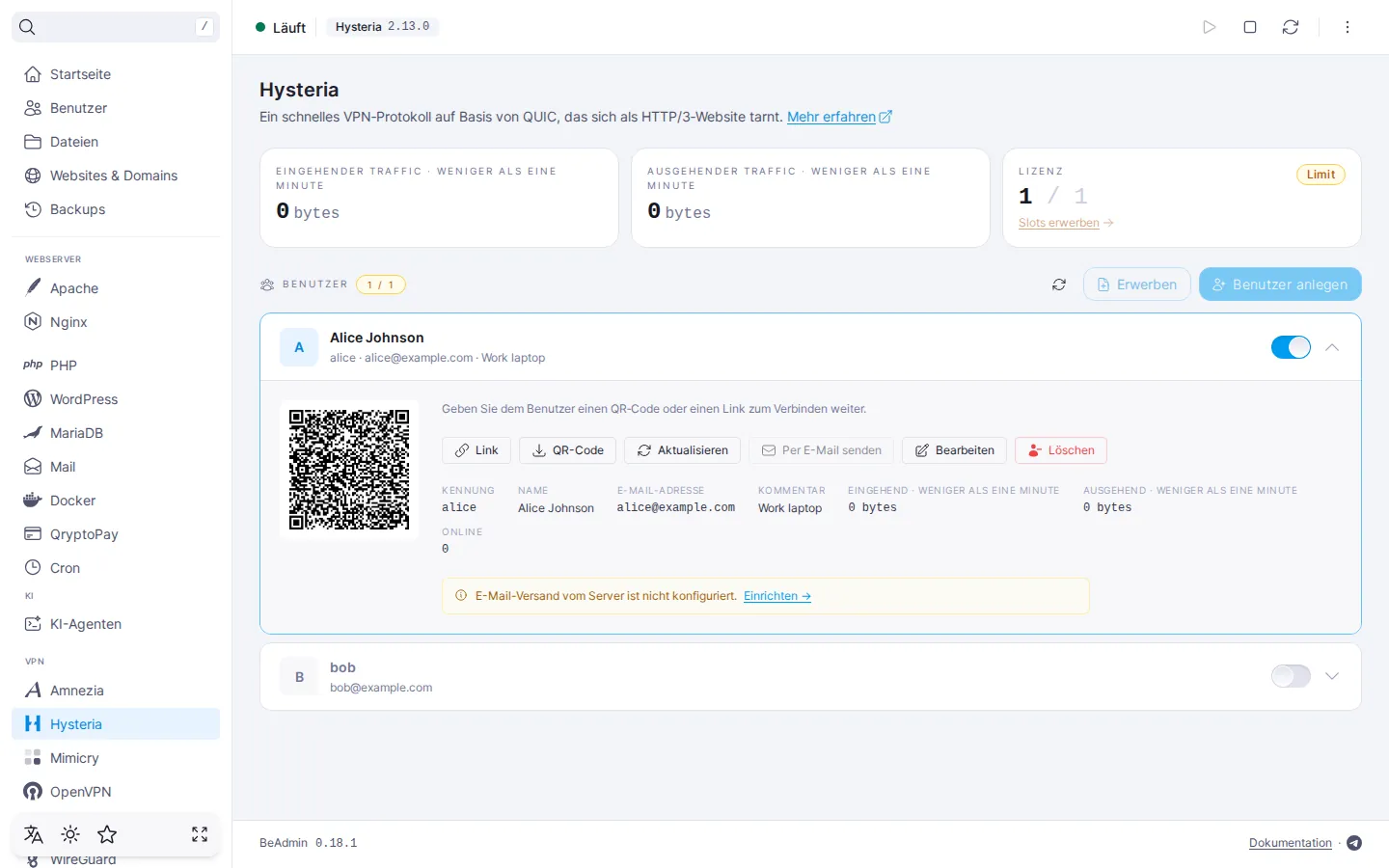This screenshot has width=1389, height=868.
Task: Open Startseite in sidebar
Action: (x=116, y=74)
